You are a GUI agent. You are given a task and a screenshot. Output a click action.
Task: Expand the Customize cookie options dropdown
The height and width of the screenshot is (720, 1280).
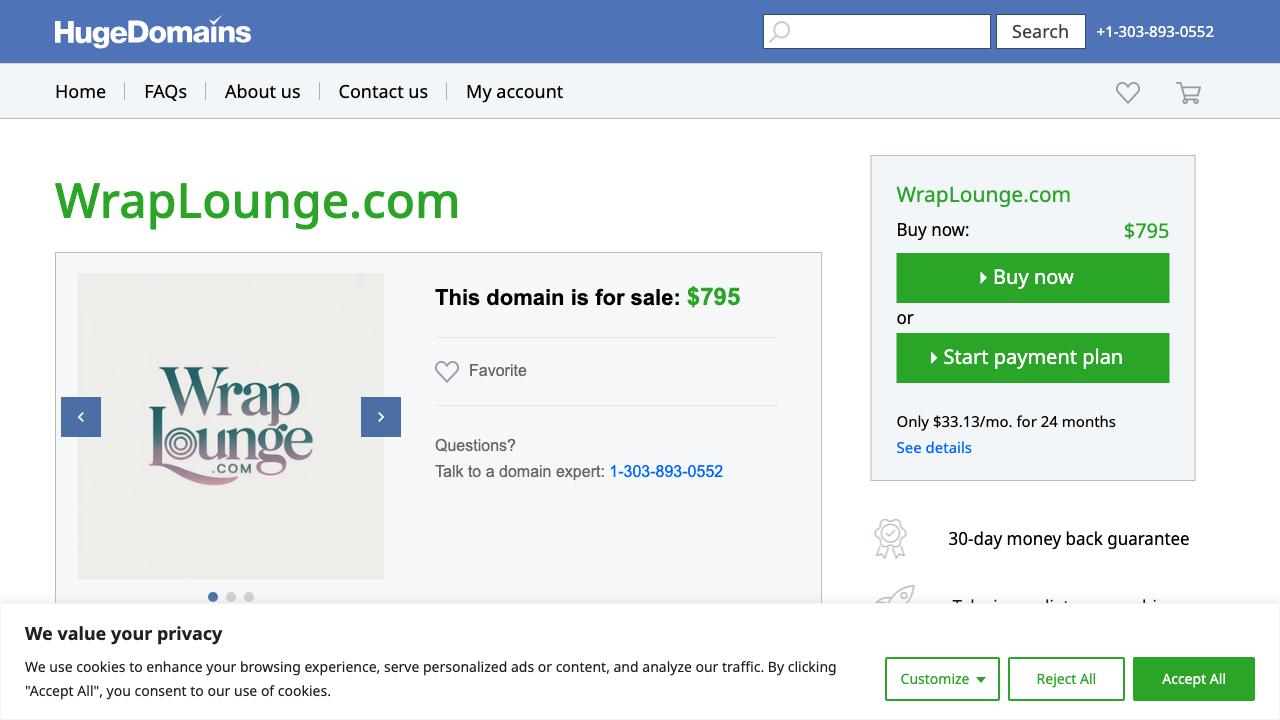point(942,679)
